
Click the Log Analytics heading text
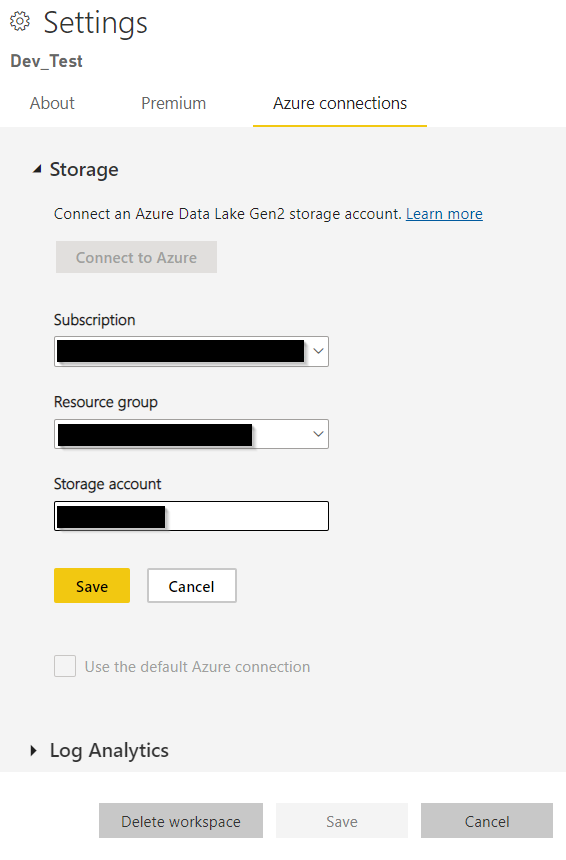pos(109,750)
